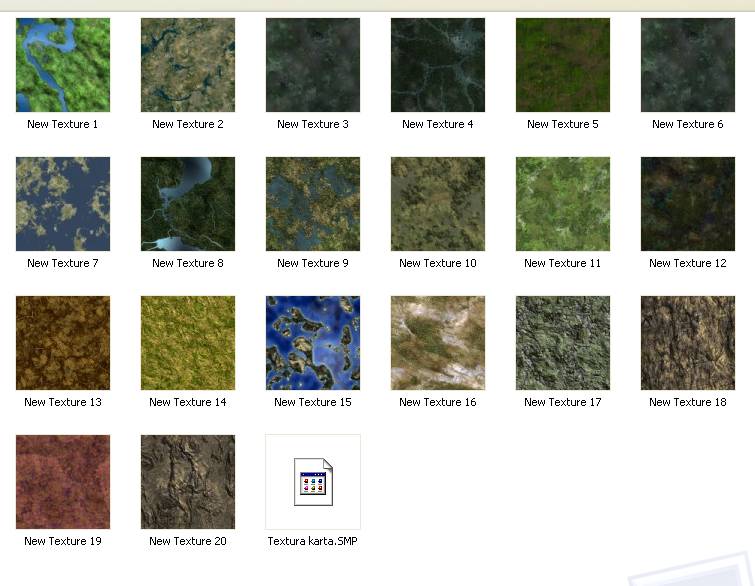Click the 'New Texture 11' file name
This screenshot has width=755, height=586.
[563, 263]
